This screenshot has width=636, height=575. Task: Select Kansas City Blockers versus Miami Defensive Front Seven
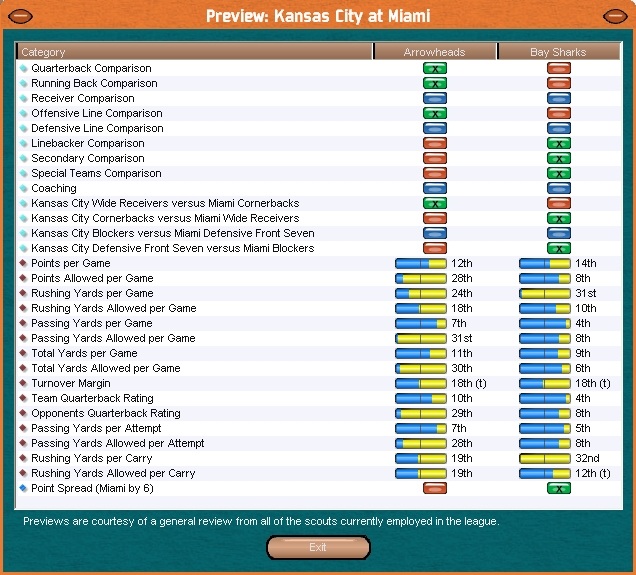(172, 233)
